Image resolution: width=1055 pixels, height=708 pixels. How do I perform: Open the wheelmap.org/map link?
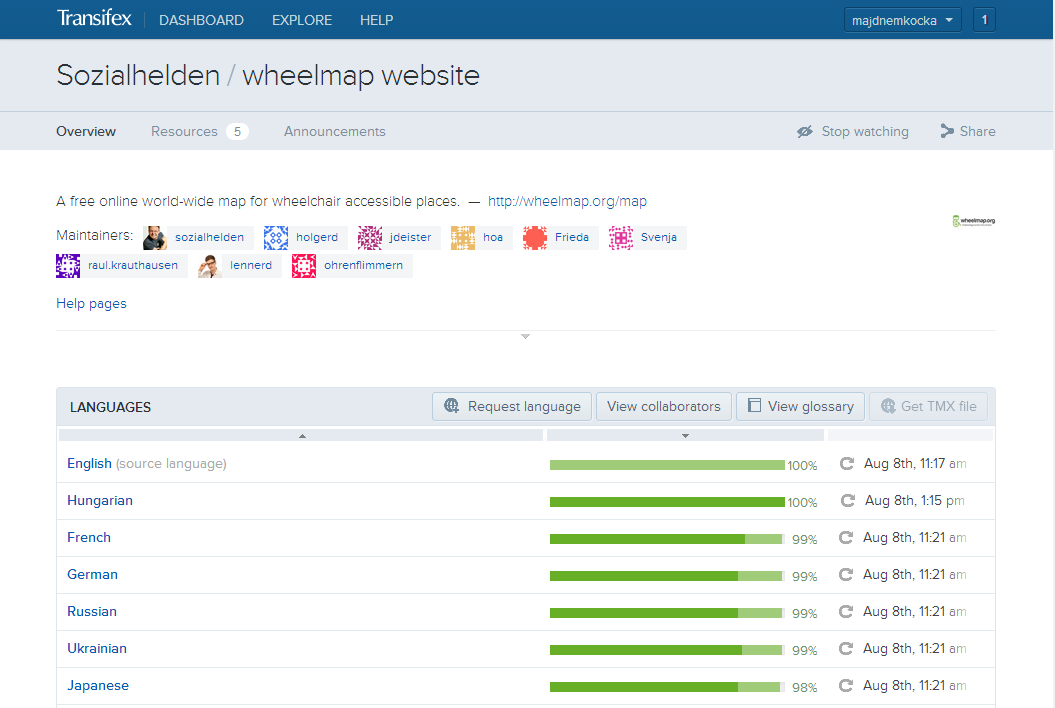567,201
